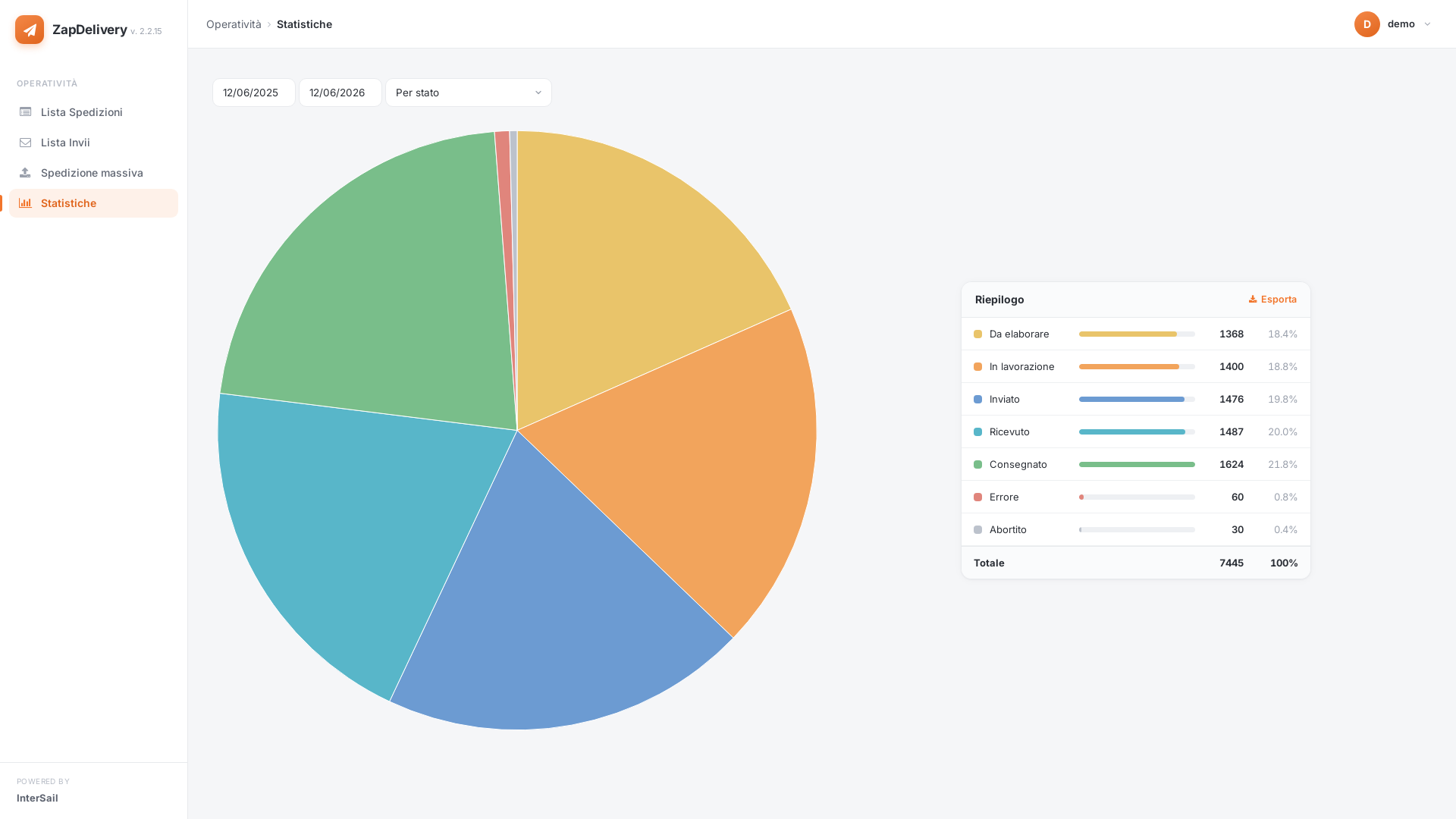Open Spedizione massiva section
Screen dimensions: 1456x819
(93, 173)
